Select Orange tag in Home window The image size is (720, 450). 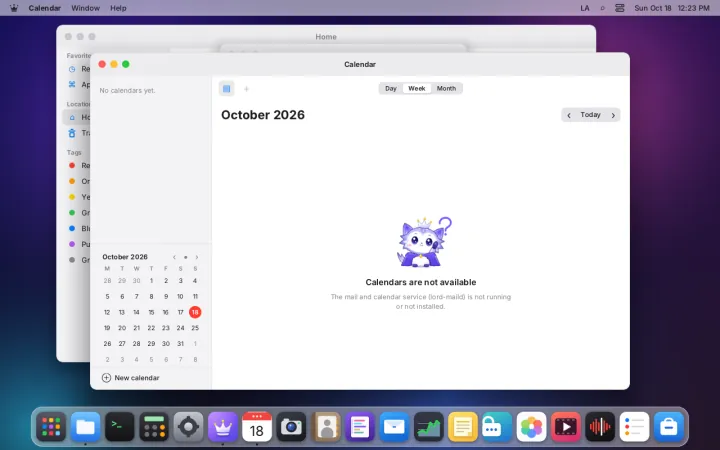[76, 181]
